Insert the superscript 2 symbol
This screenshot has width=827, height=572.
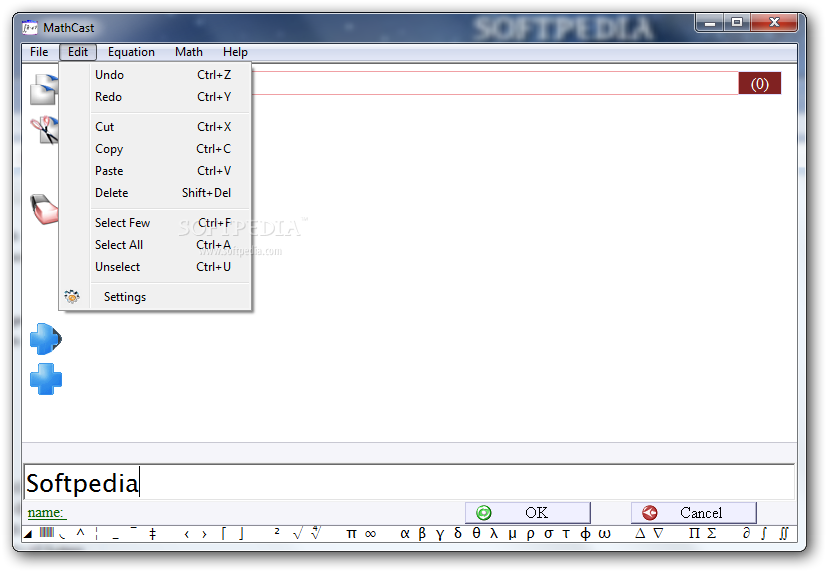pos(277,531)
